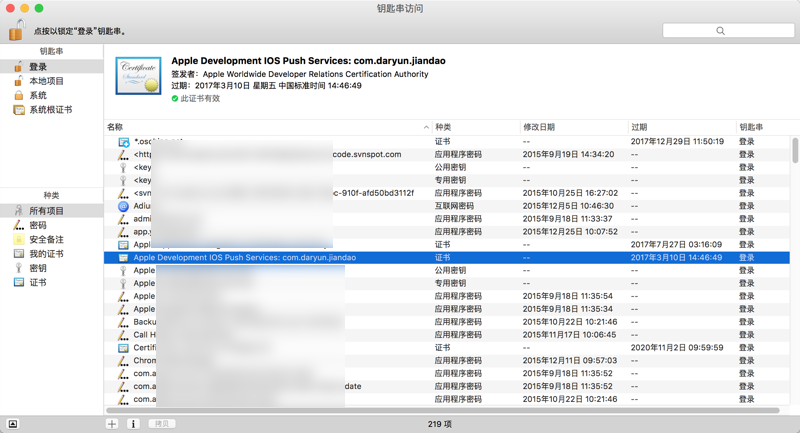Viewport: 800px width, 433px height.
Task: Click the key icon of <key 专用密钥 row
Action: tap(123, 180)
